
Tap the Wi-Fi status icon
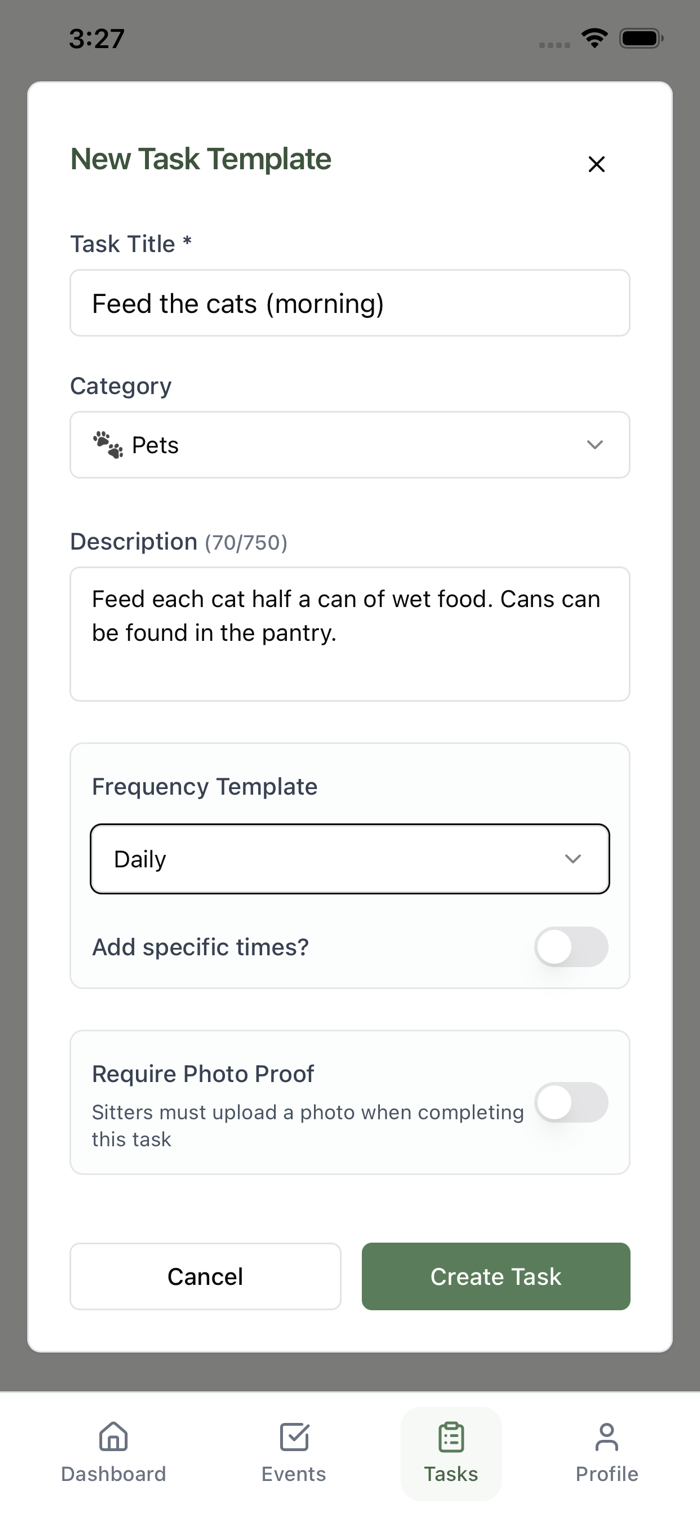coord(595,39)
